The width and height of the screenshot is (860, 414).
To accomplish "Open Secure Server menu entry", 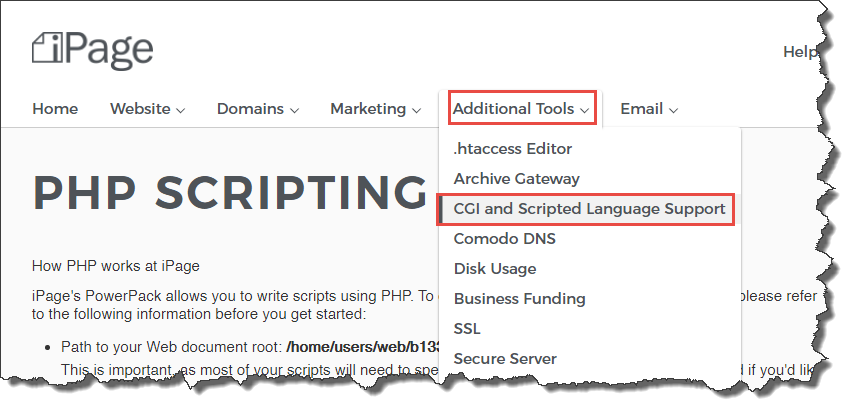I will tap(505, 359).
